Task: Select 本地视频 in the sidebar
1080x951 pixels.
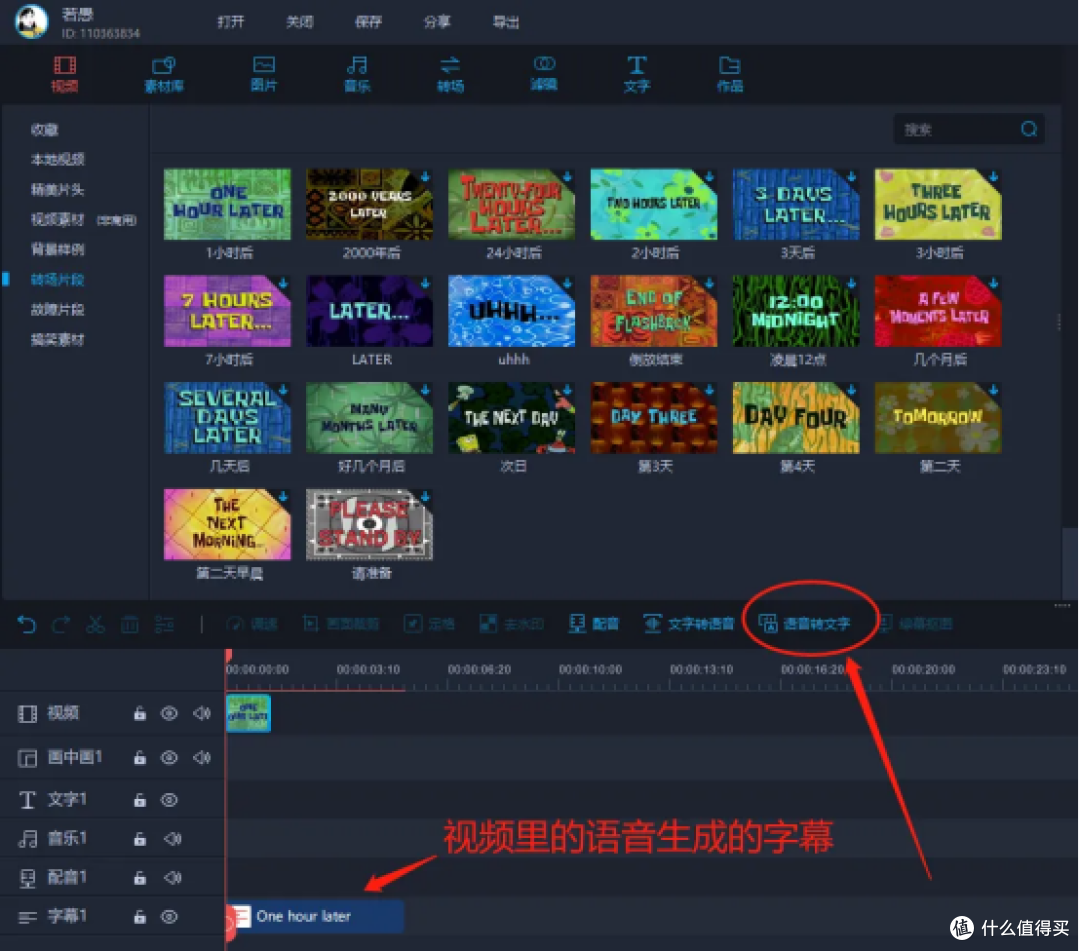Action: (58, 160)
